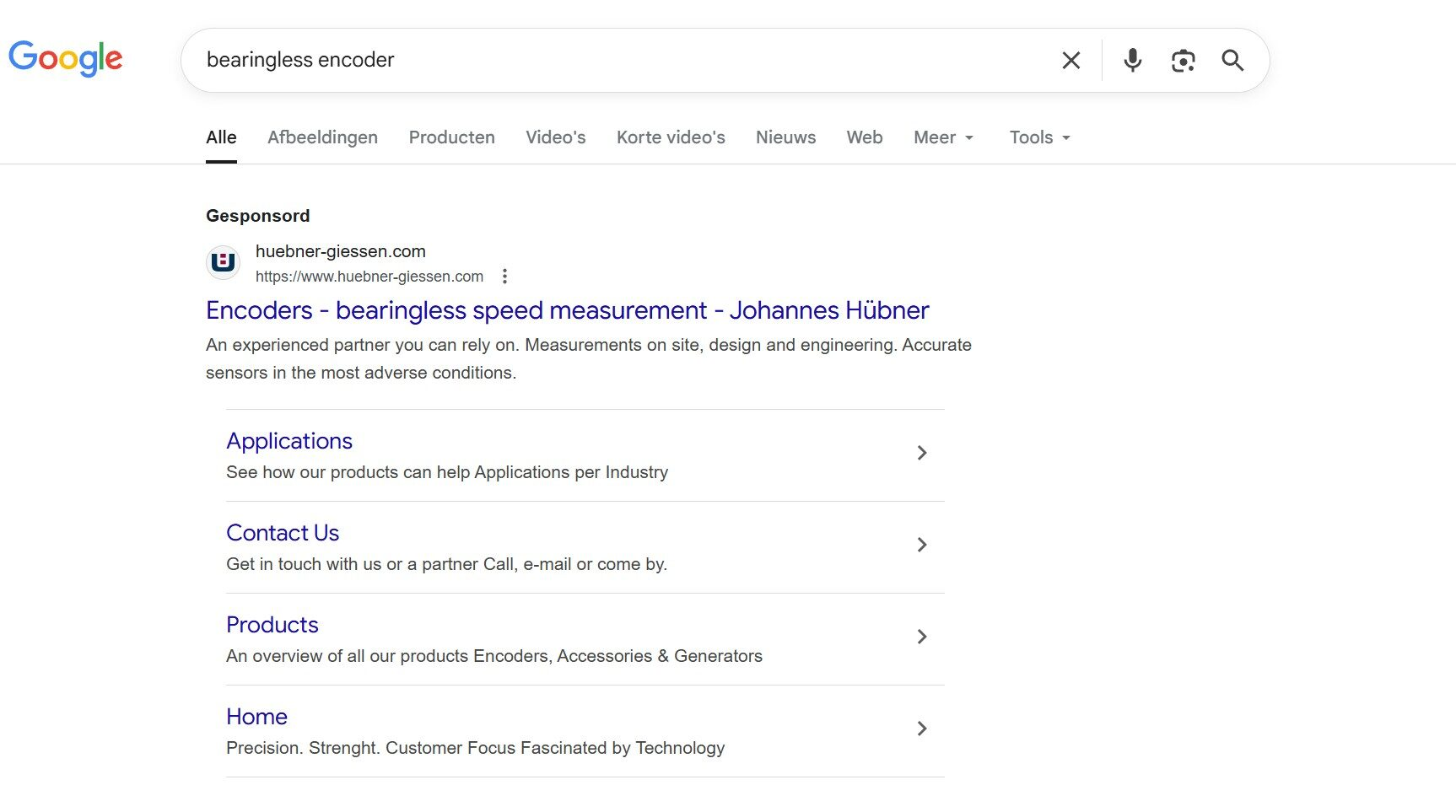Click the magnifying glass search button
The image size is (1456, 812).
(1232, 60)
